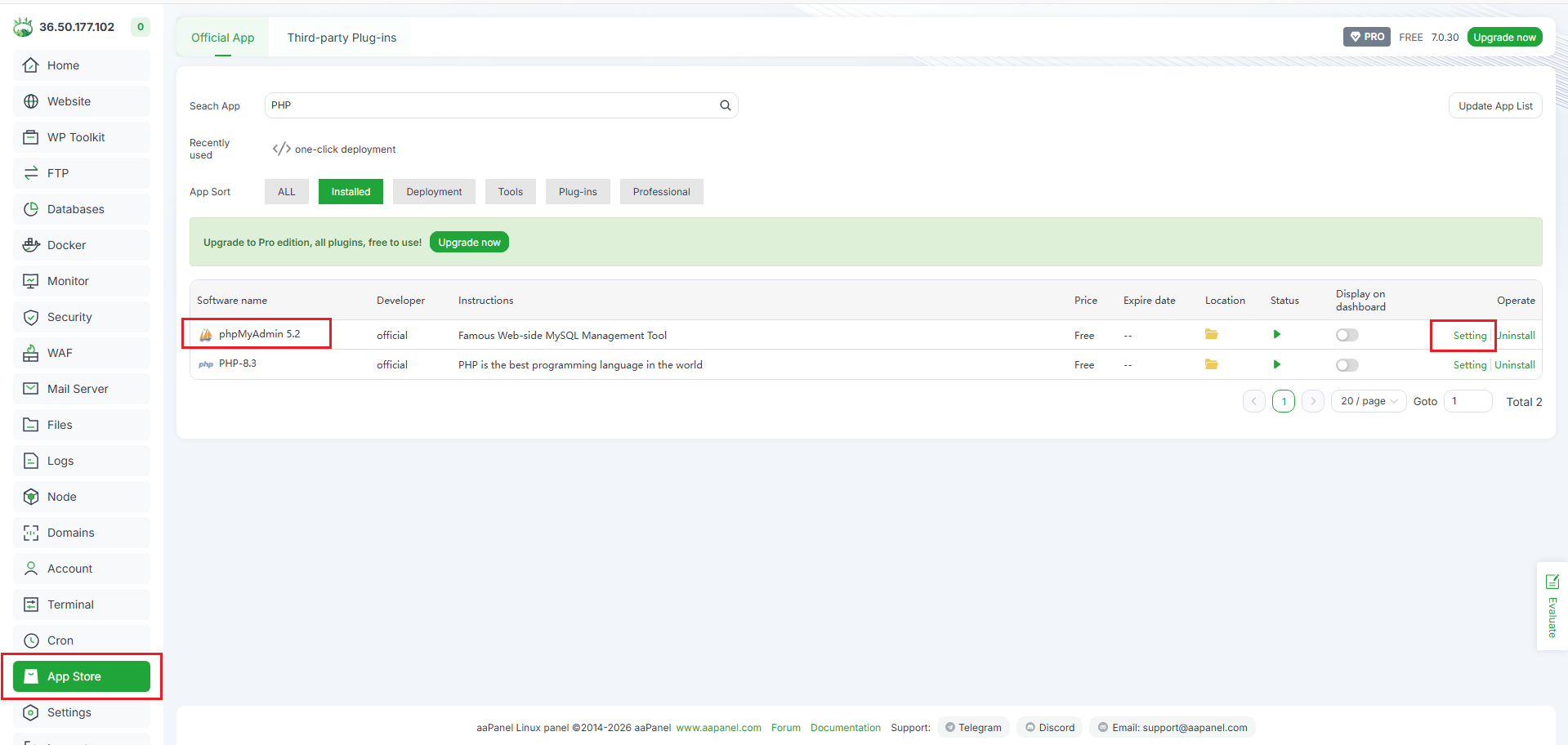This screenshot has height=745, width=1568.
Task: Open Databases icon in sidebar
Action: coord(31,209)
